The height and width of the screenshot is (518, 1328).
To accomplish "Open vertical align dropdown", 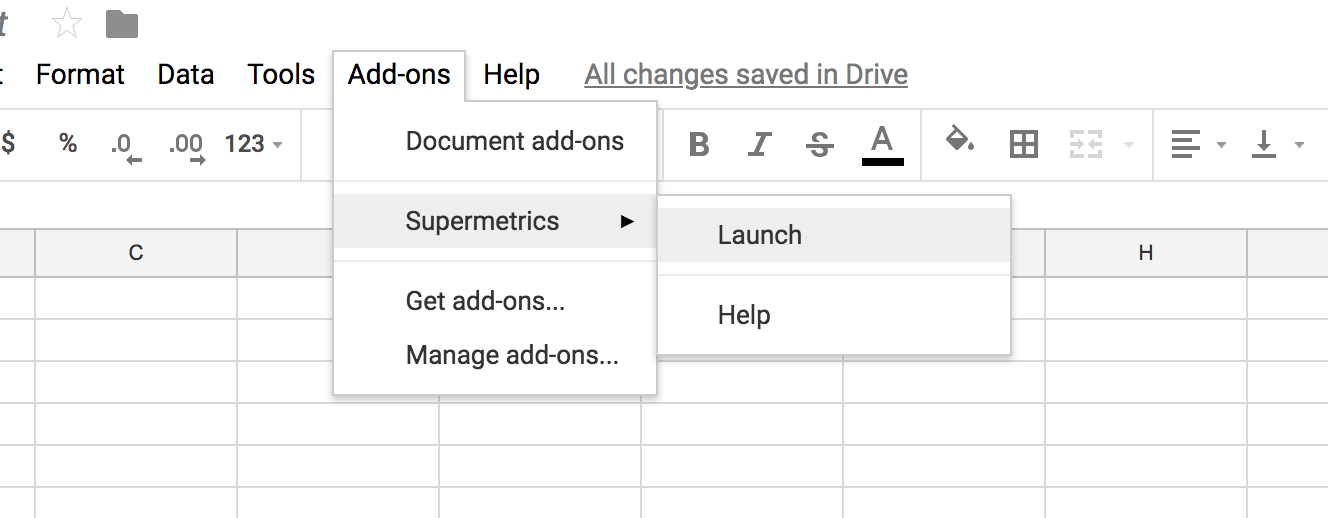I will pyautogui.click(x=1277, y=145).
